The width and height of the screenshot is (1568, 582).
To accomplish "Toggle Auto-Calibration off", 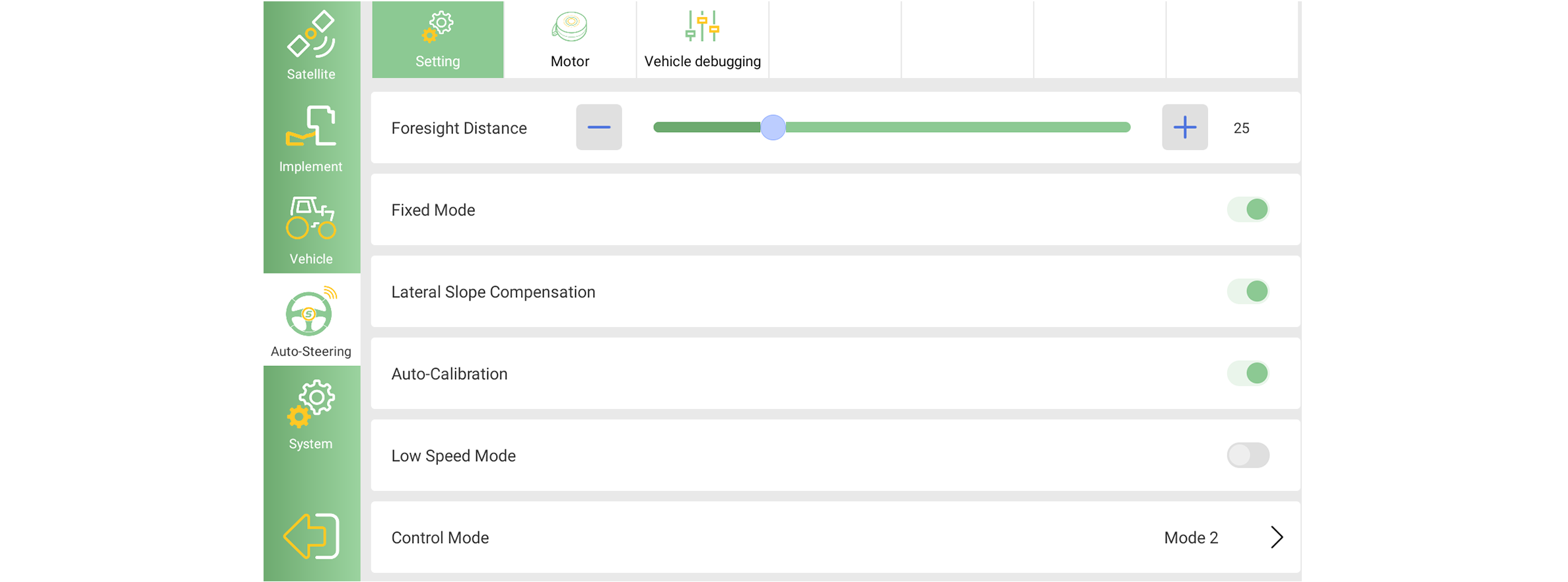I will click(x=1248, y=373).
